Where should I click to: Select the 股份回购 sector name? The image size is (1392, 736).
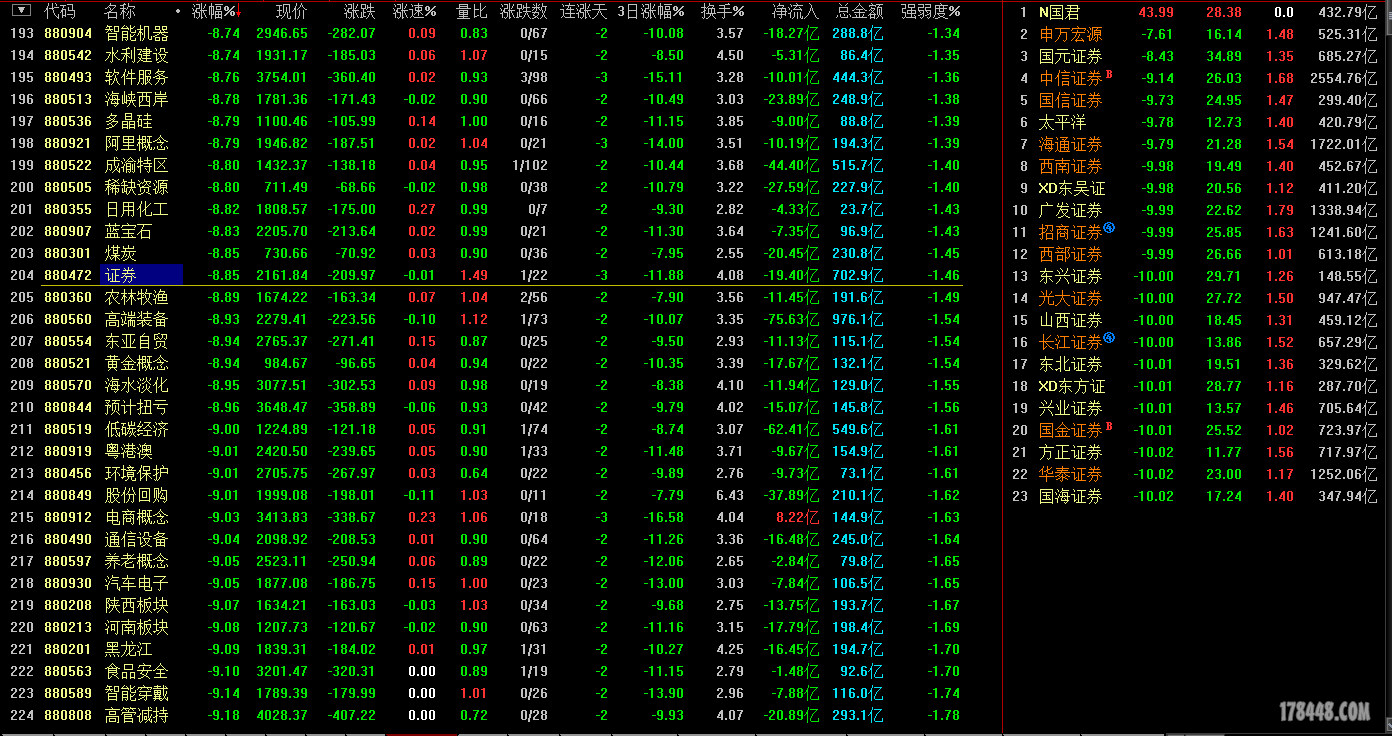pos(137,495)
